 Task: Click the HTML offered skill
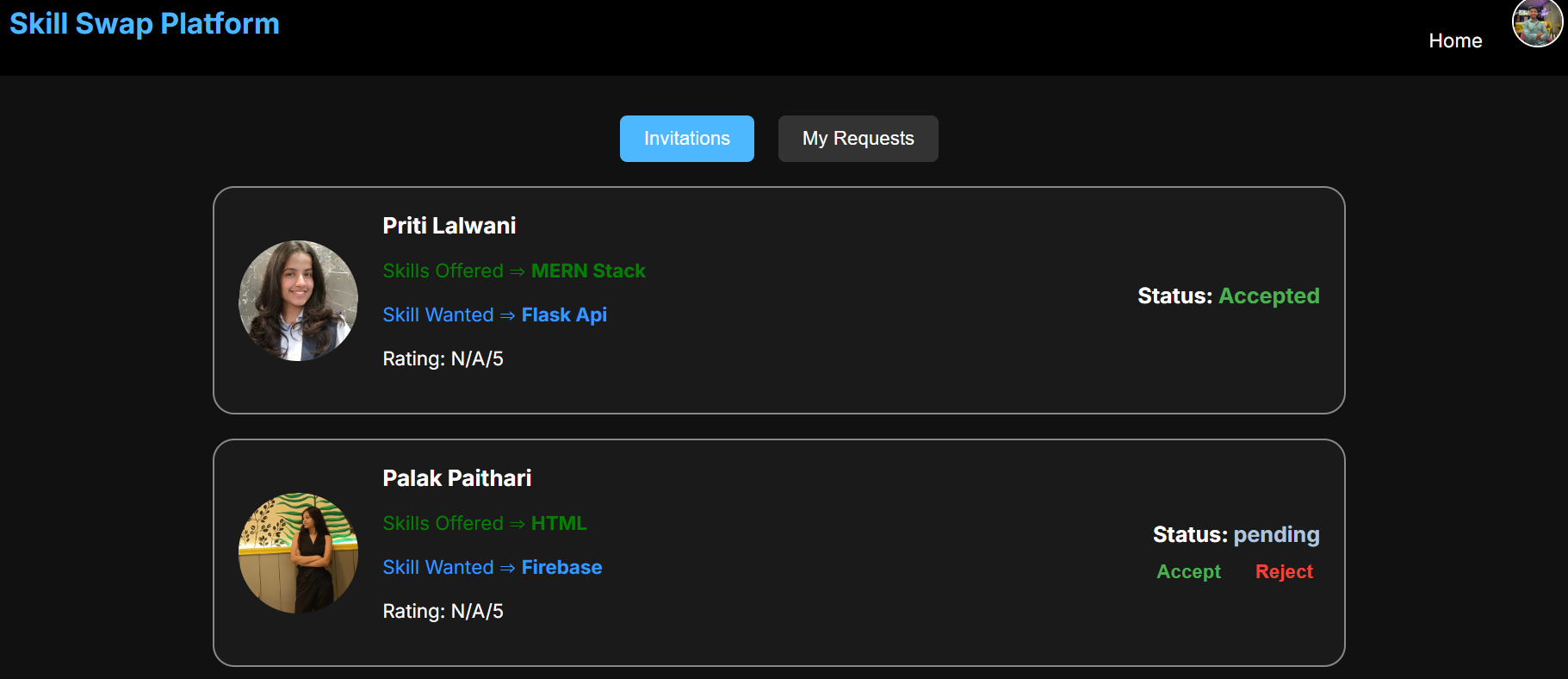pos(559,523)
